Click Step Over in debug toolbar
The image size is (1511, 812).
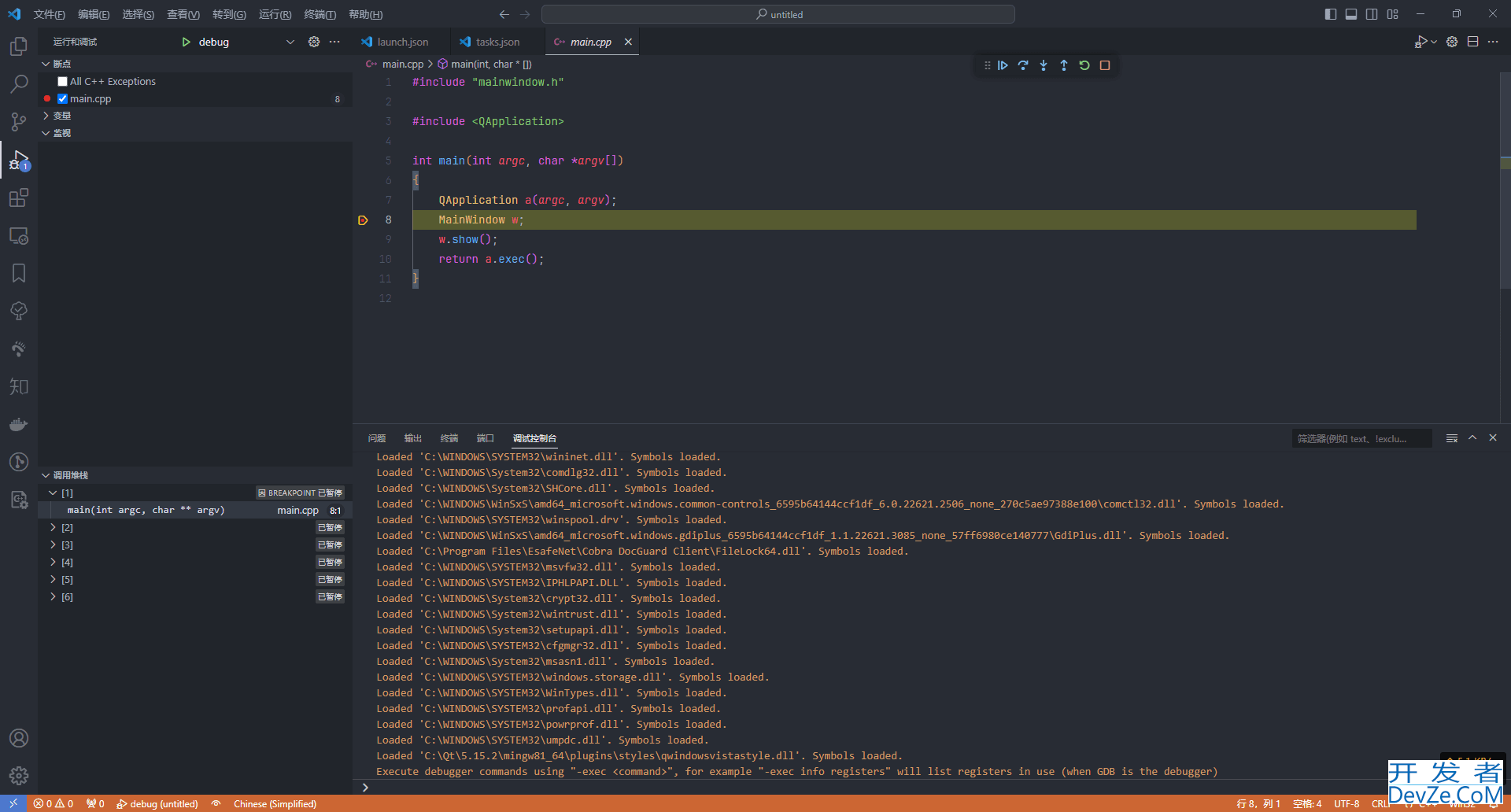[x=1023, y=65]
